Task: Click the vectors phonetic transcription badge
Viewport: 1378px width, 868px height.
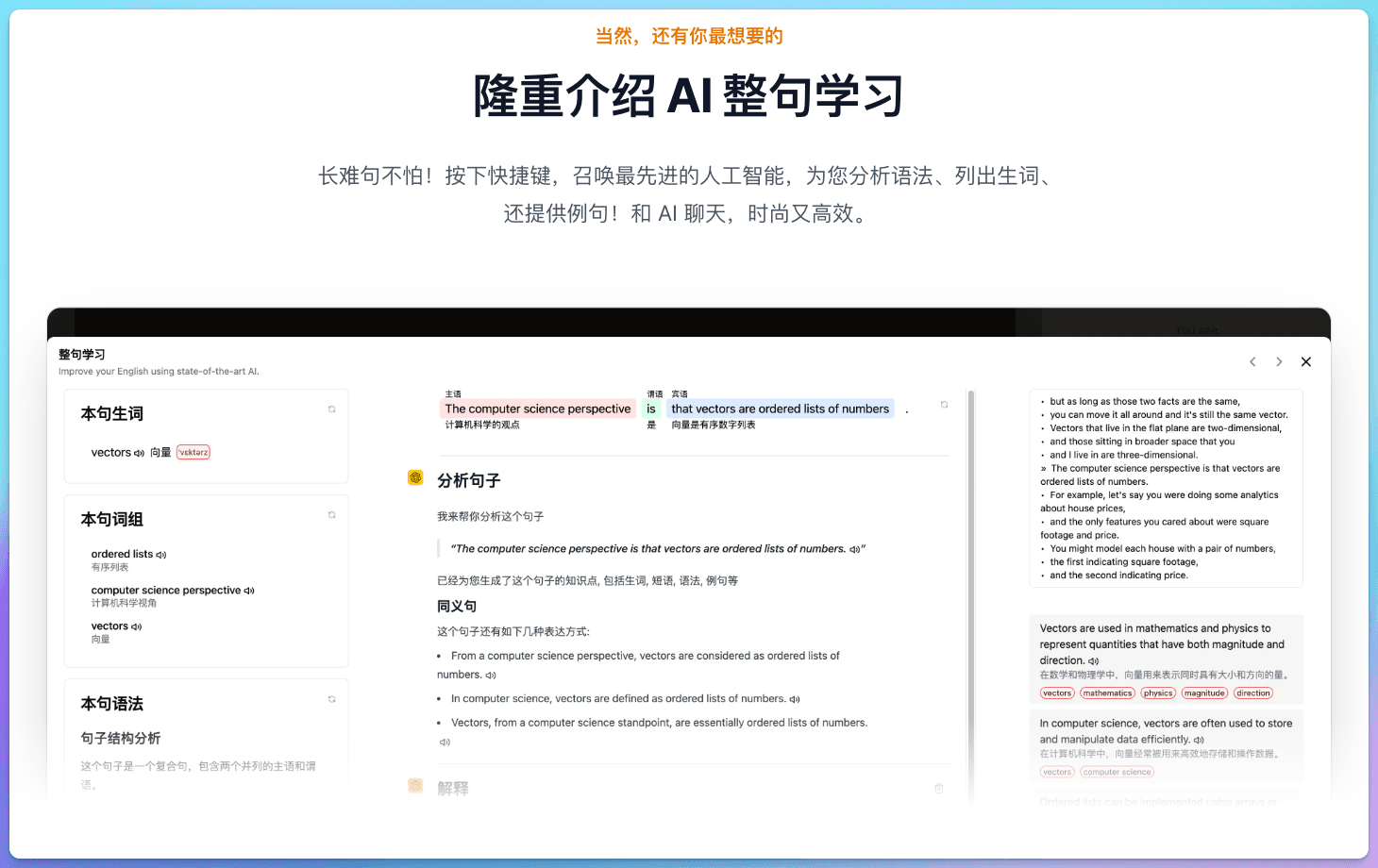Action: click(x=193, y=453)
